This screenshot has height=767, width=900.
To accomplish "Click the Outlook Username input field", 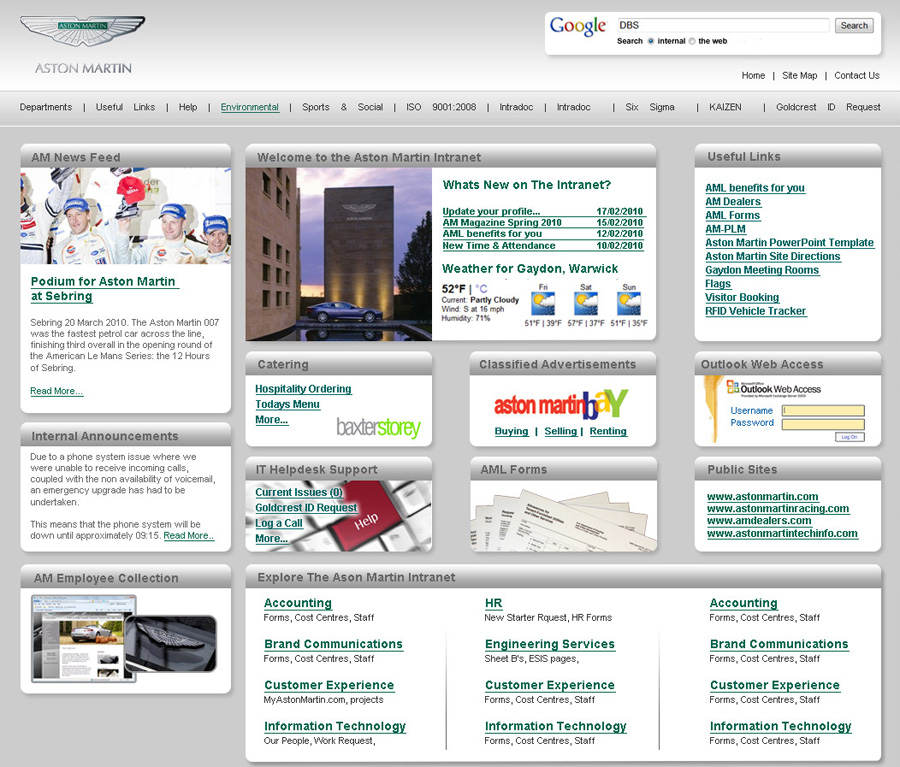I will [x=823, y=411].
